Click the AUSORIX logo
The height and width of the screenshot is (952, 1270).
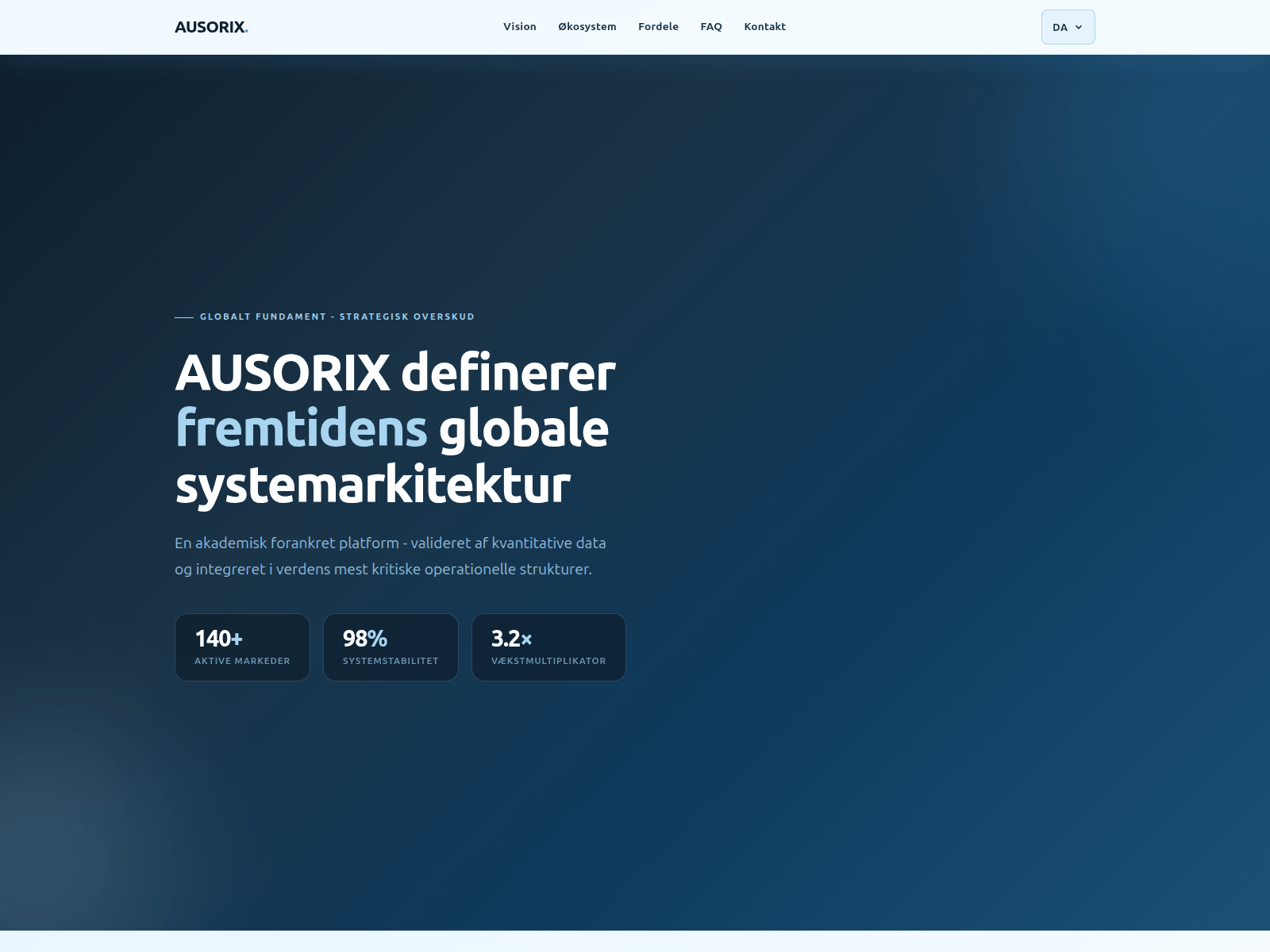click(211, 27)
